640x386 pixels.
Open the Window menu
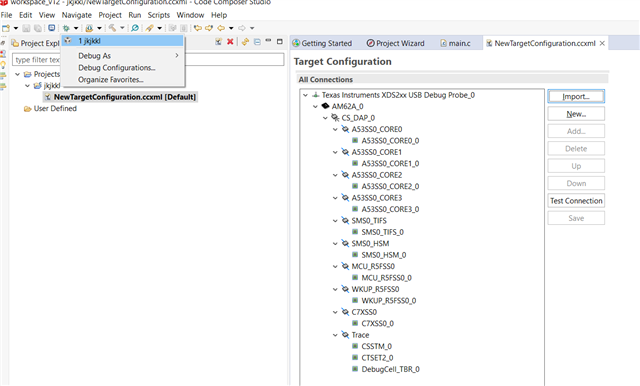pyautogui.click(x=190, y=15)
